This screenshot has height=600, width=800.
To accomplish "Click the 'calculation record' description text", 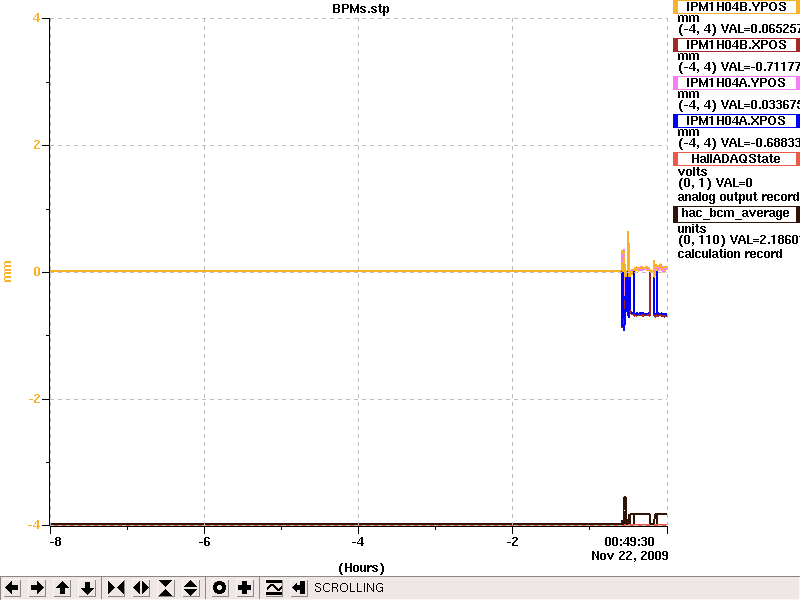I will 730,254.
